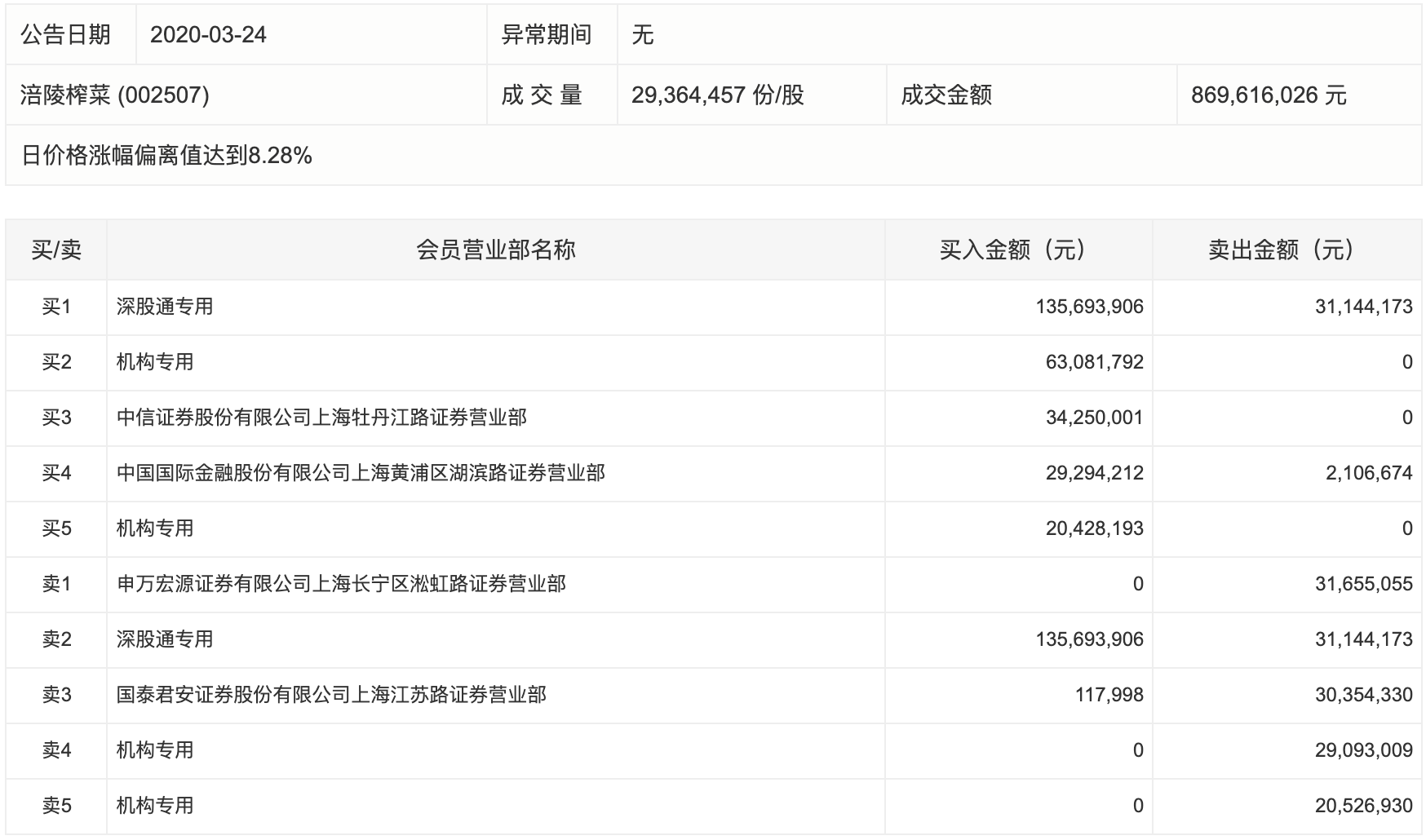Image resolution: width=1426 pixels, height=840 pixels.
Task: Select the 买2 row label
Action: [56, 362]
